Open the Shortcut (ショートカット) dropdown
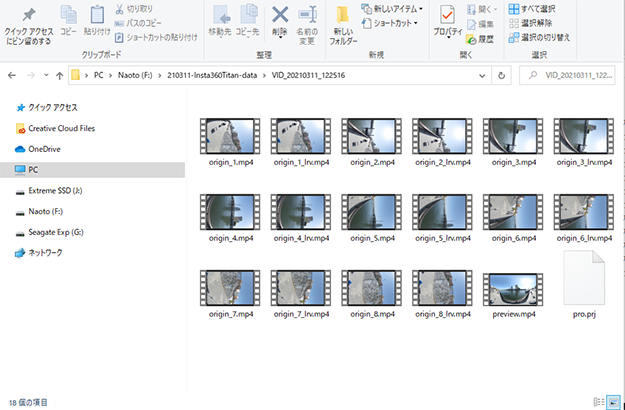The width and height of the screenshot is (625, 410). tap(392, 23)
